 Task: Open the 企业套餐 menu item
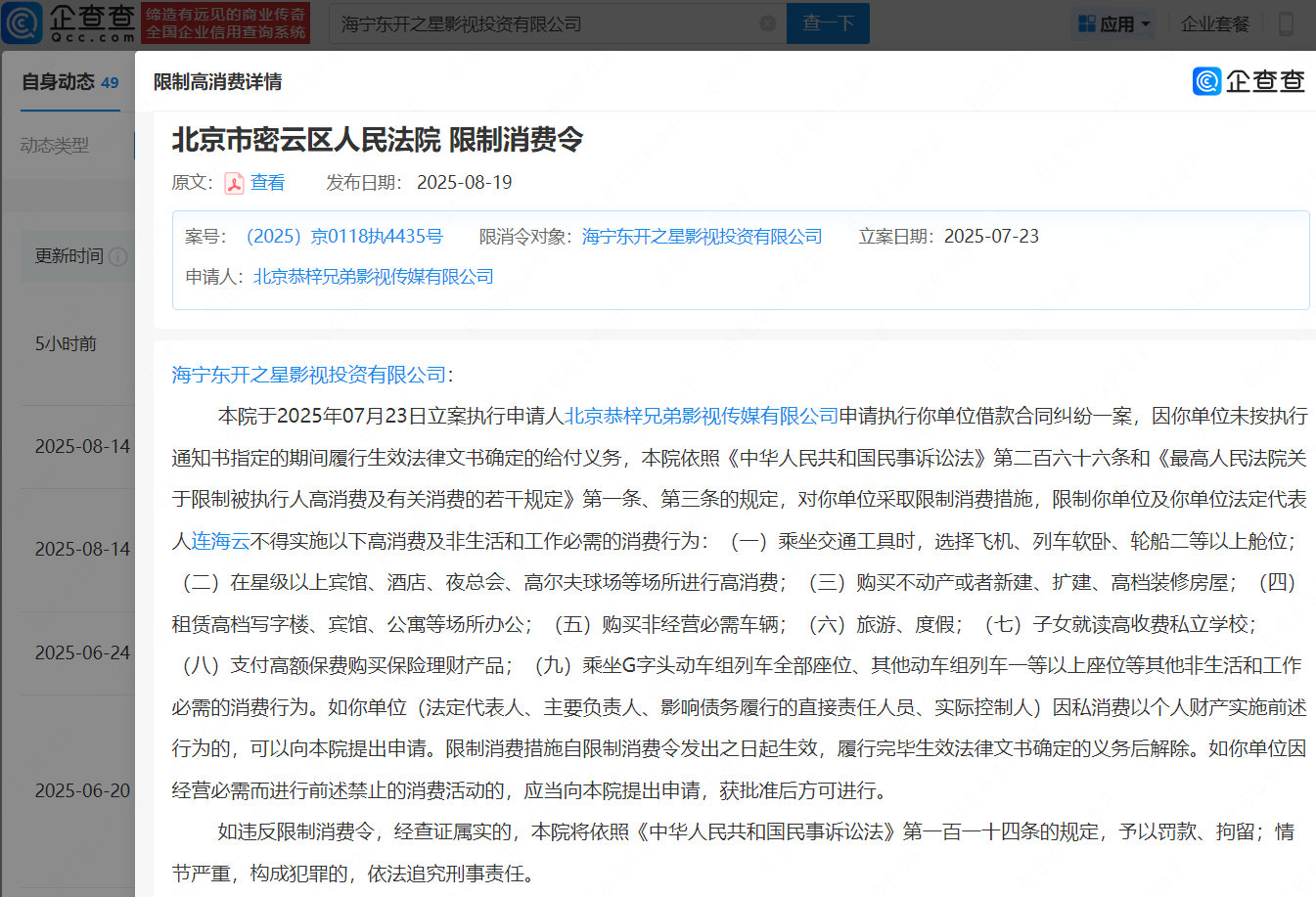[x=1215, y=23]
